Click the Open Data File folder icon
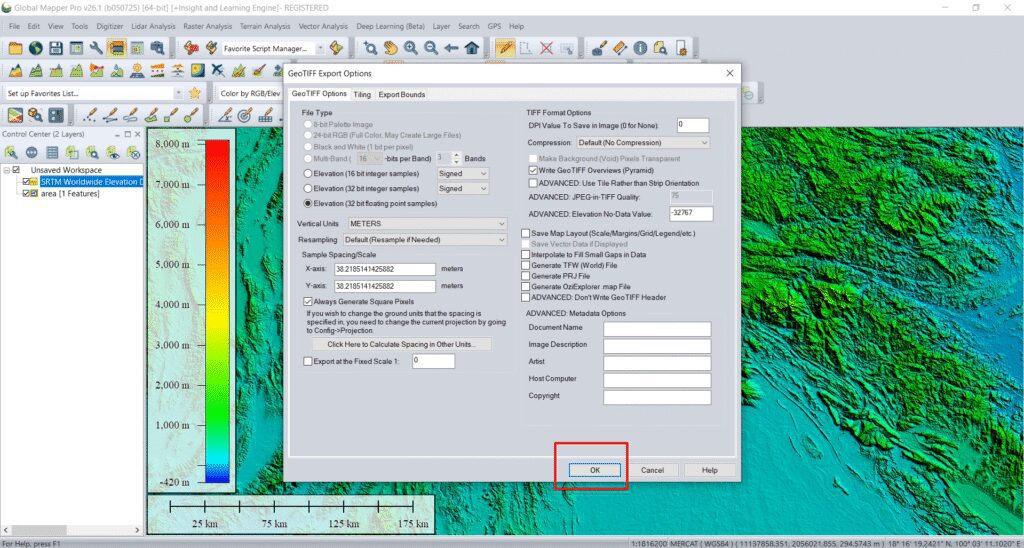Image resolution: width=1024 pixels, height=548 pixels. (15, 48)
